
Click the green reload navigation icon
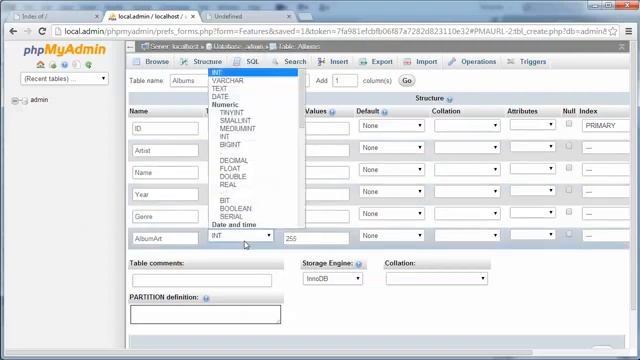pos(88,65)
